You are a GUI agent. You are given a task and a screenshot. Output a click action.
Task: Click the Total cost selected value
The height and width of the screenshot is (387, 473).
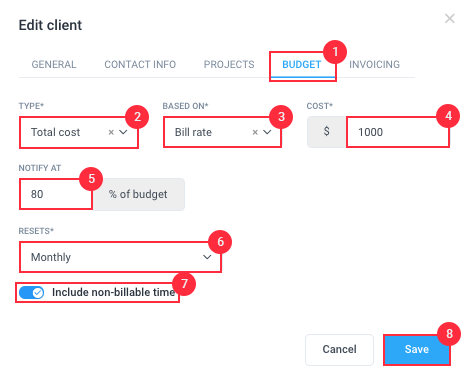pyautogui.click(x=55, y=132)
